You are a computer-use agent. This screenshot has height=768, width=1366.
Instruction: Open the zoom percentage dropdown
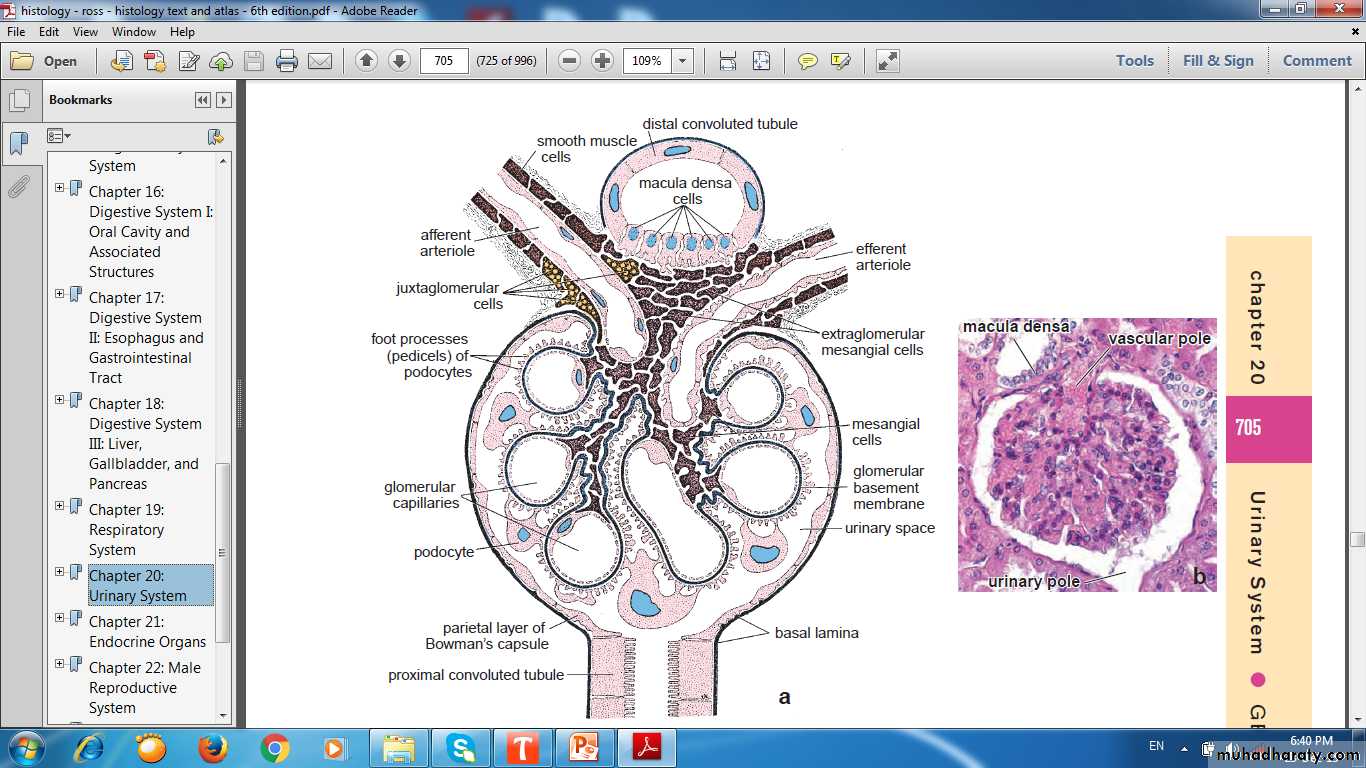tap(683, 61)
